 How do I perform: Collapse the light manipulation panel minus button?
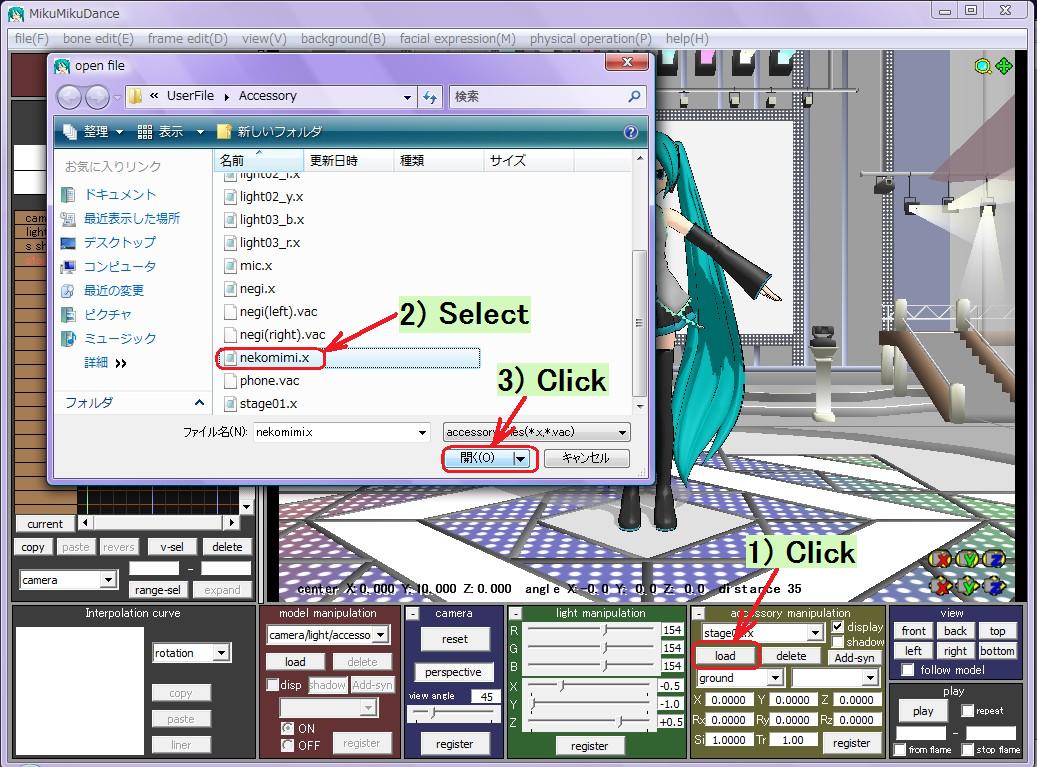pyautogui.click(x=516, y=614)
